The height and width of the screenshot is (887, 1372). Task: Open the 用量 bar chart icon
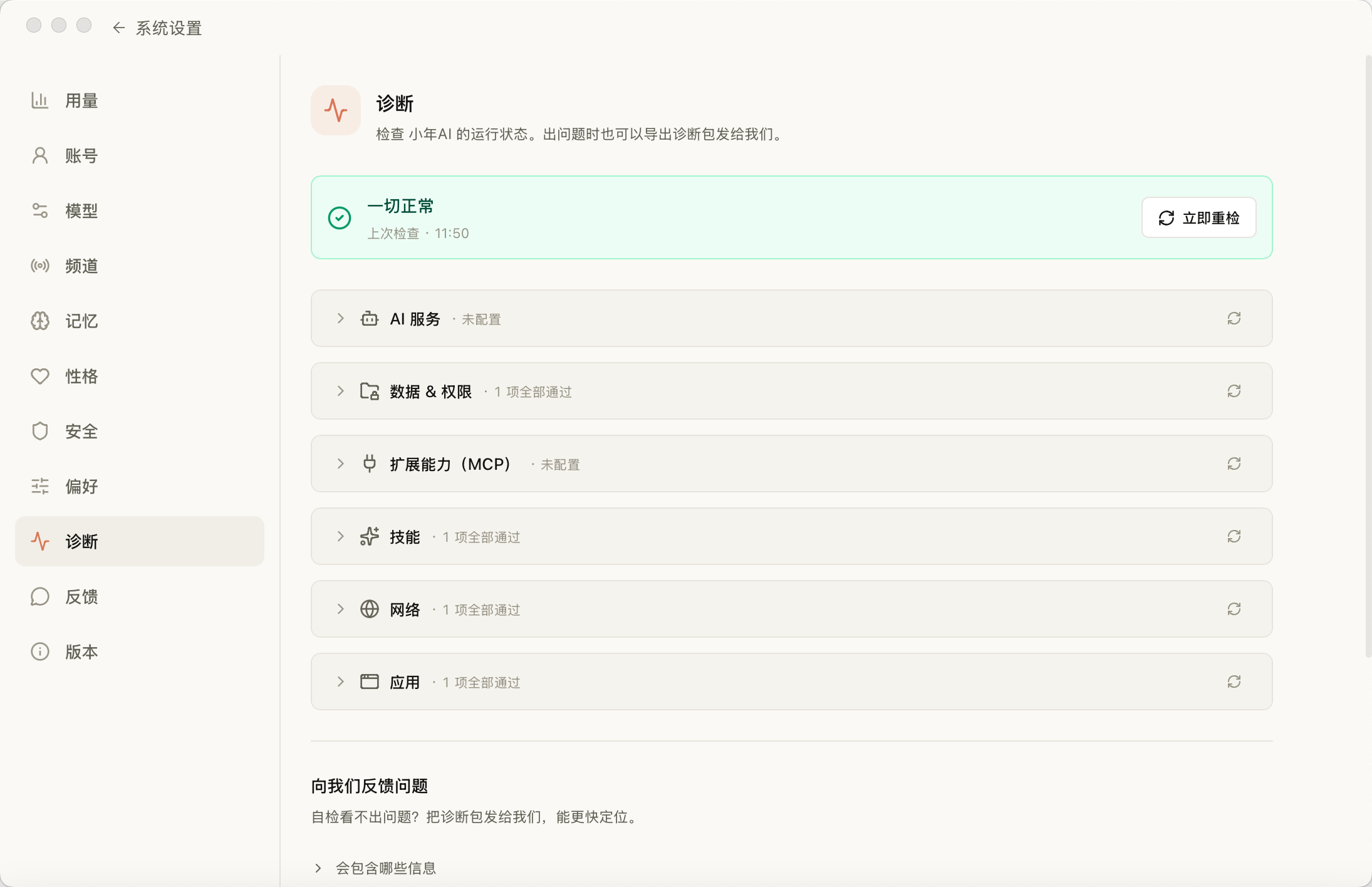coord(40,100)
